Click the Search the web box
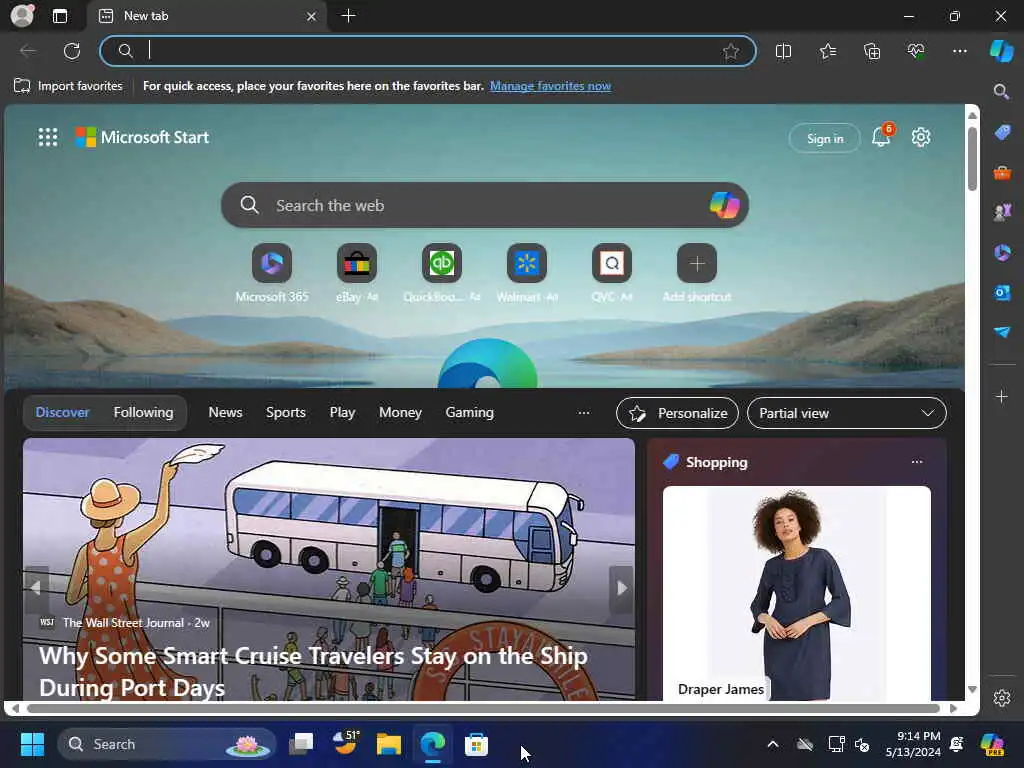The image size is (1024, 768). 485,205
